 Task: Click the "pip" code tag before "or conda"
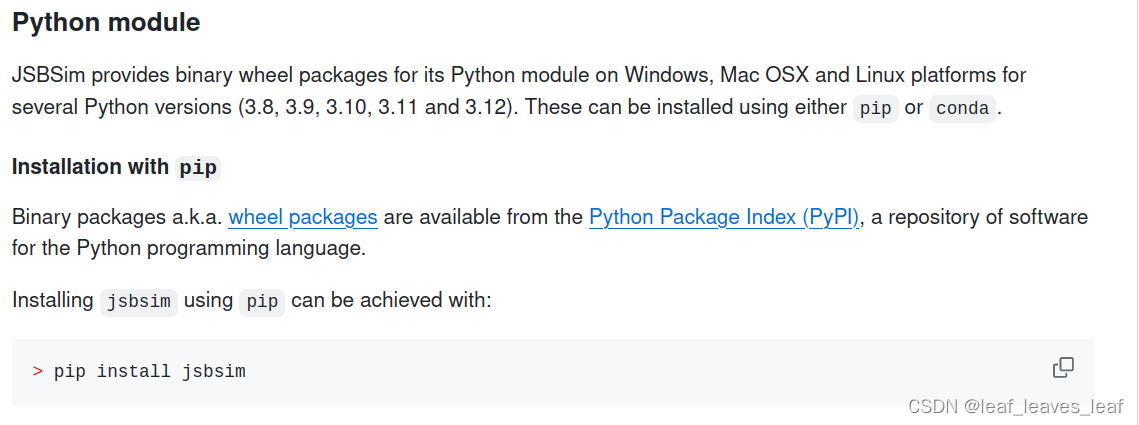(875, 109)
